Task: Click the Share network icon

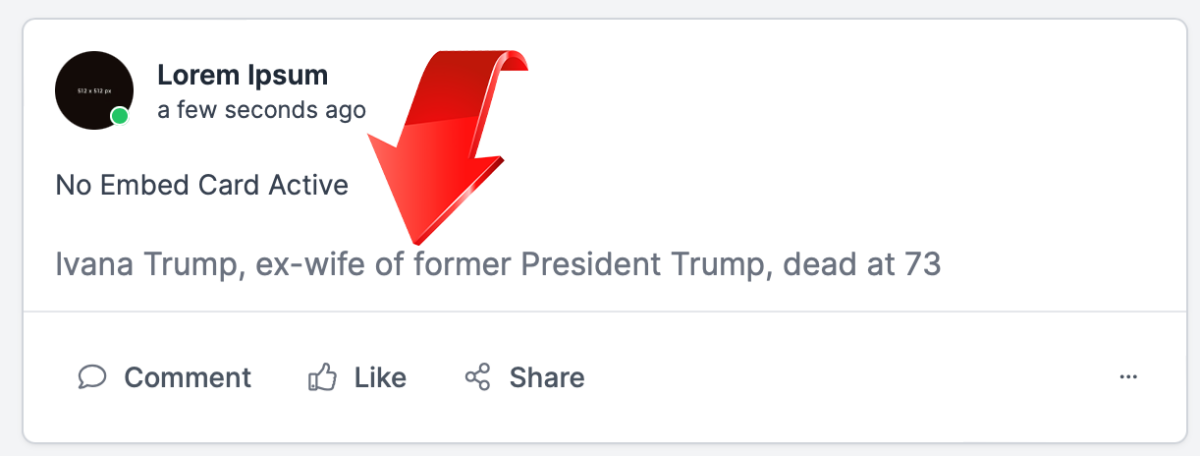Action: (x=478, y=377)
